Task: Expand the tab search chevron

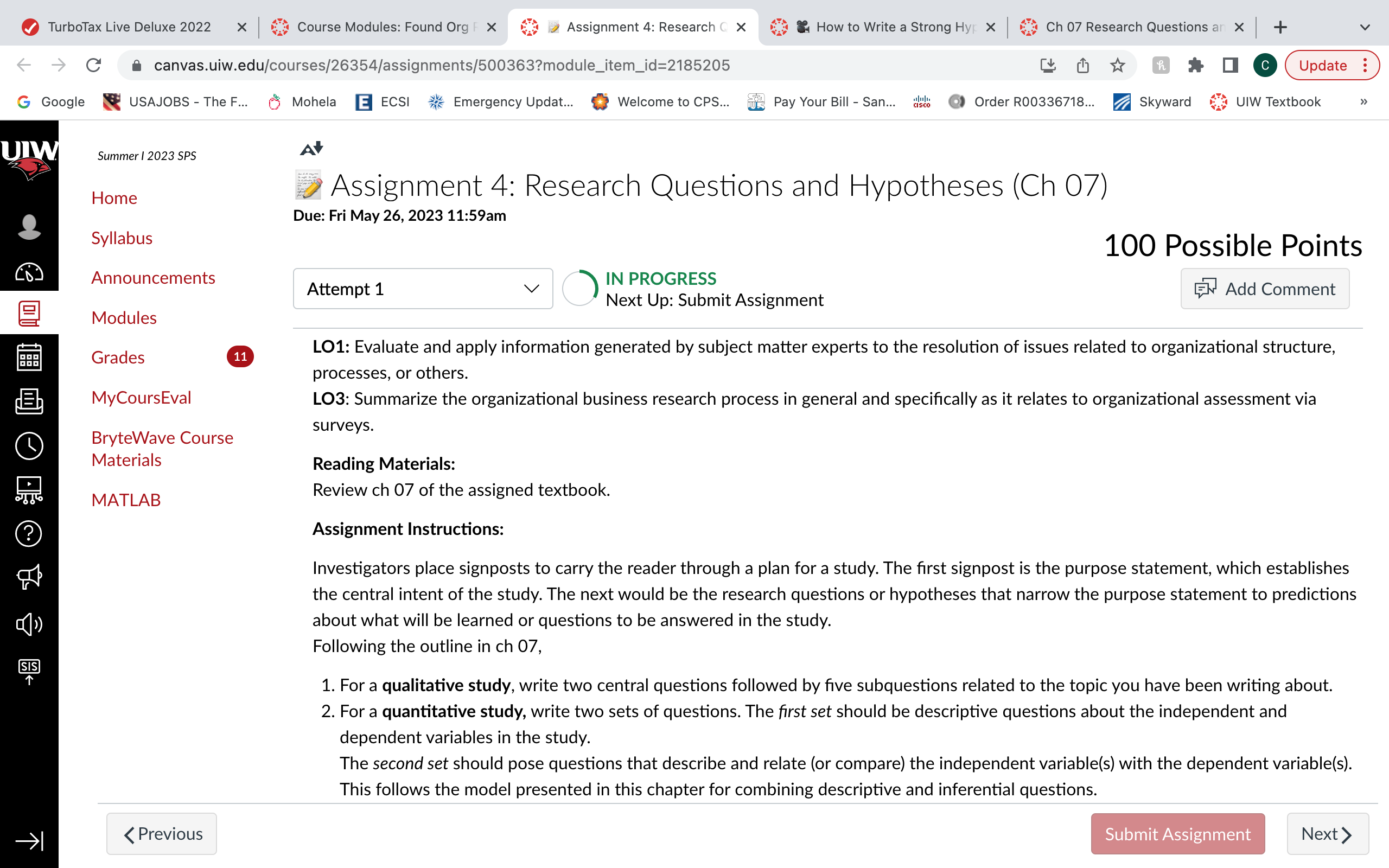Action: point(1365,27)
